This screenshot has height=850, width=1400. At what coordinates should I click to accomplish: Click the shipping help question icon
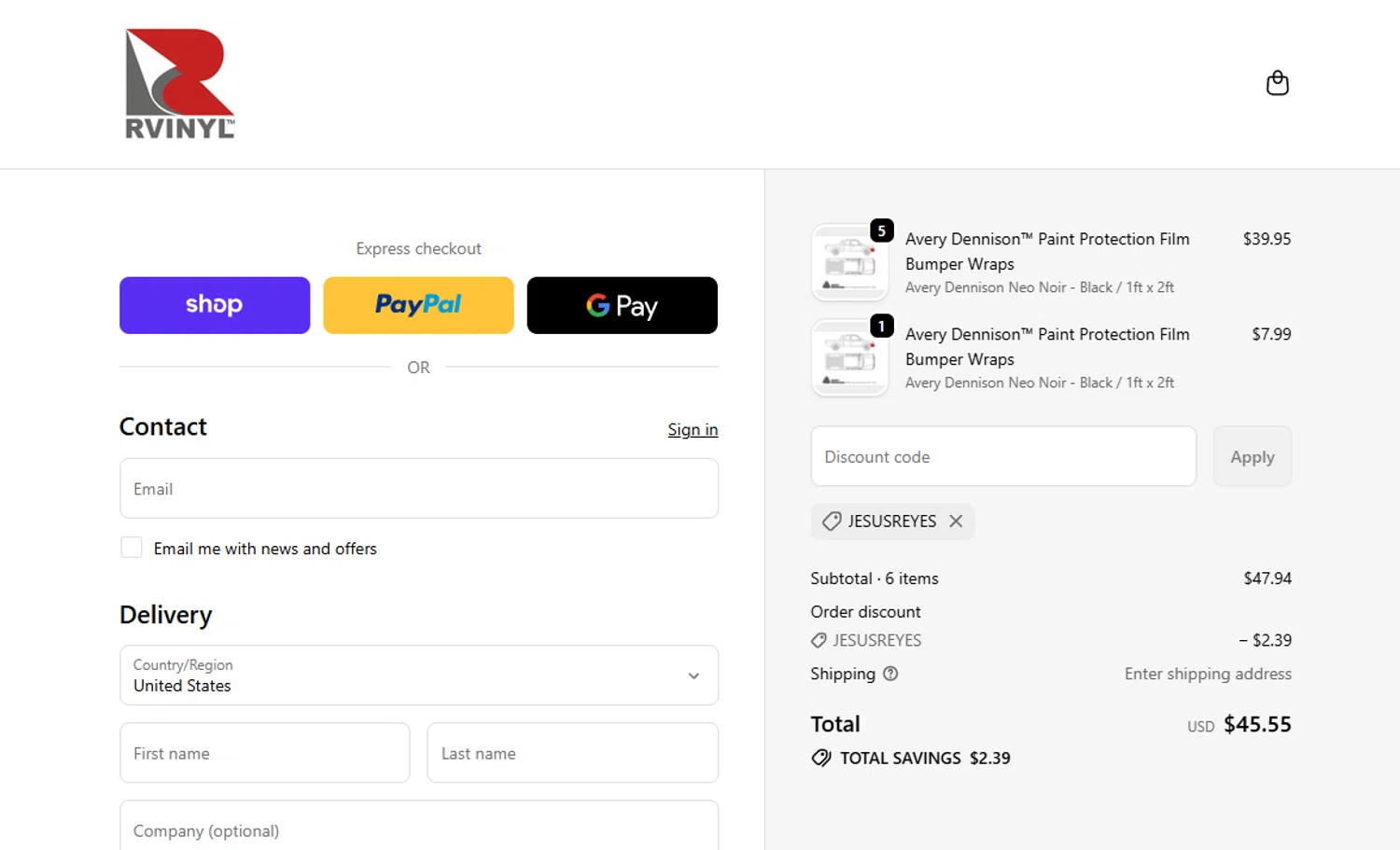890,674
